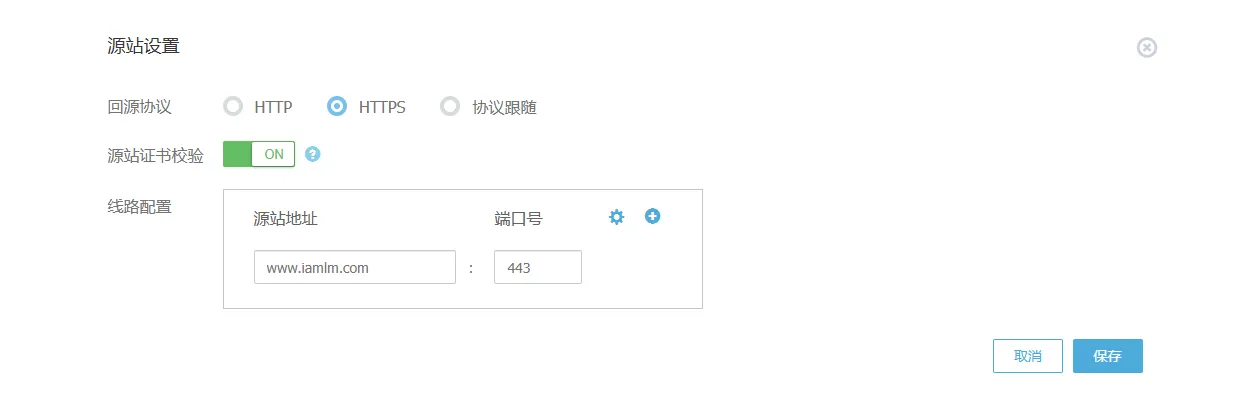This screenshot has width=1250, height=397.
Task: Select the HTTPS radio button
Action: click(x=338, y=106)
